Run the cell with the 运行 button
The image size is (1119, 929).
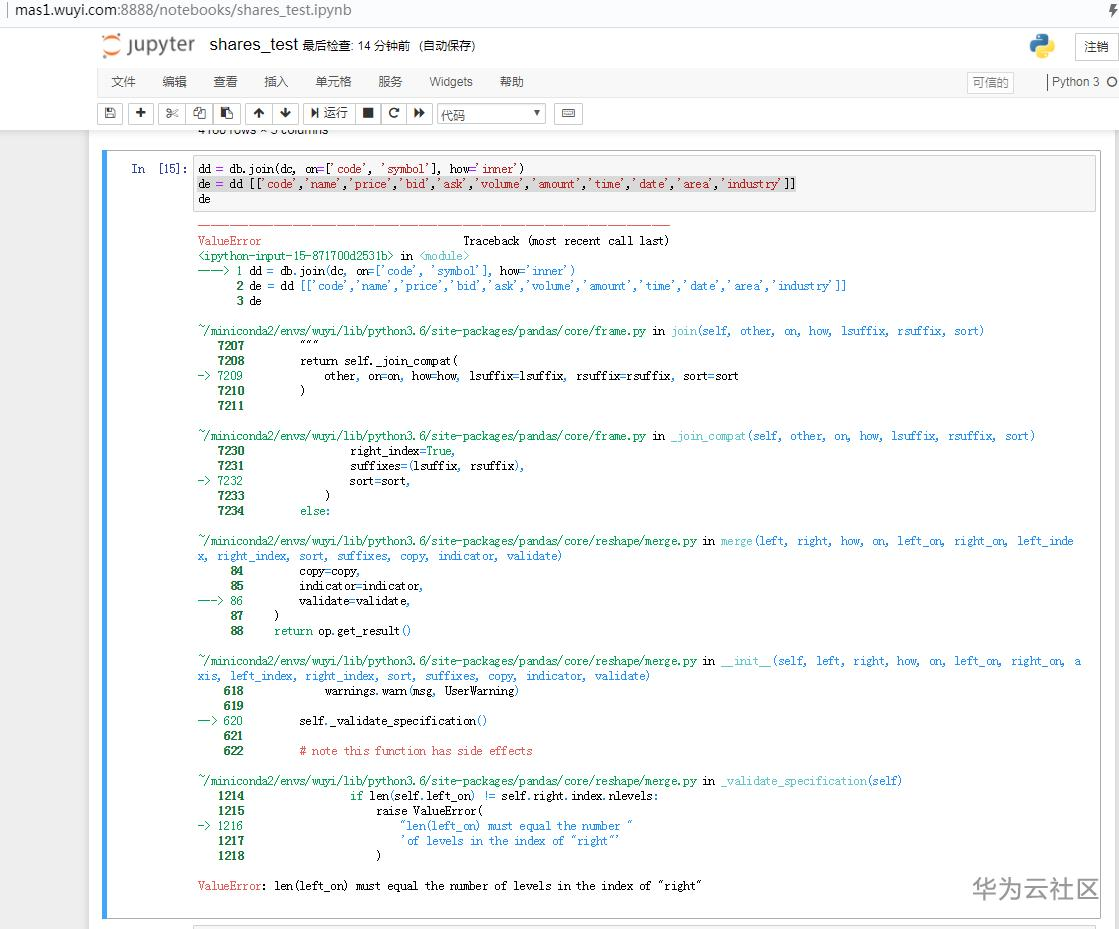[x=329, y=113]
